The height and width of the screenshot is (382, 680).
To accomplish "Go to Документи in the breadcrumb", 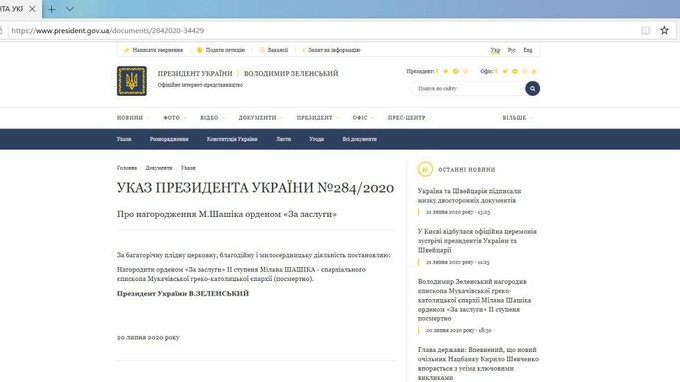I will pos(159,168).
